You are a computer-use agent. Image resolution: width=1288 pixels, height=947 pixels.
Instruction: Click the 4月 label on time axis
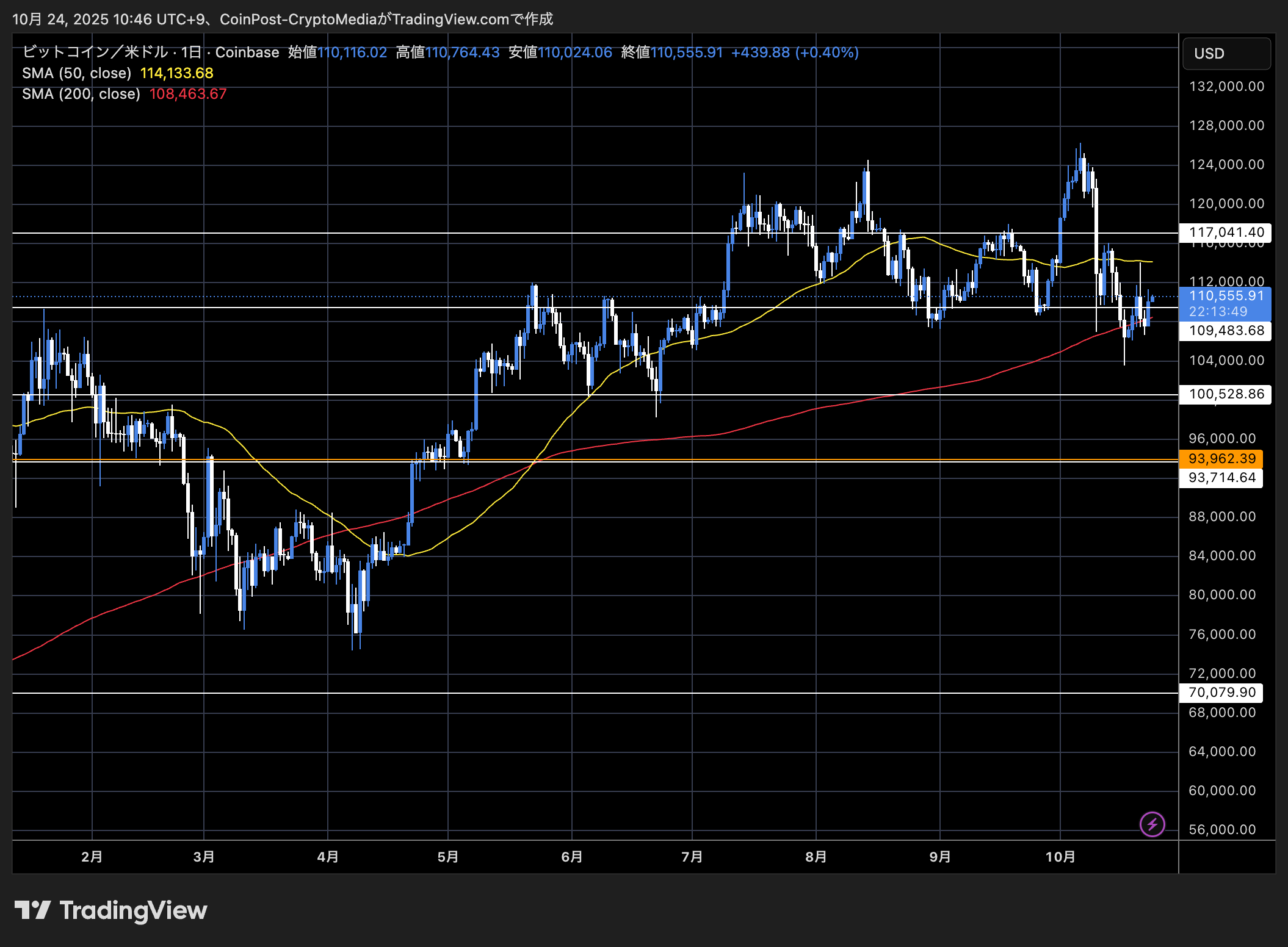pyautogui.click(x=328, y=857)
